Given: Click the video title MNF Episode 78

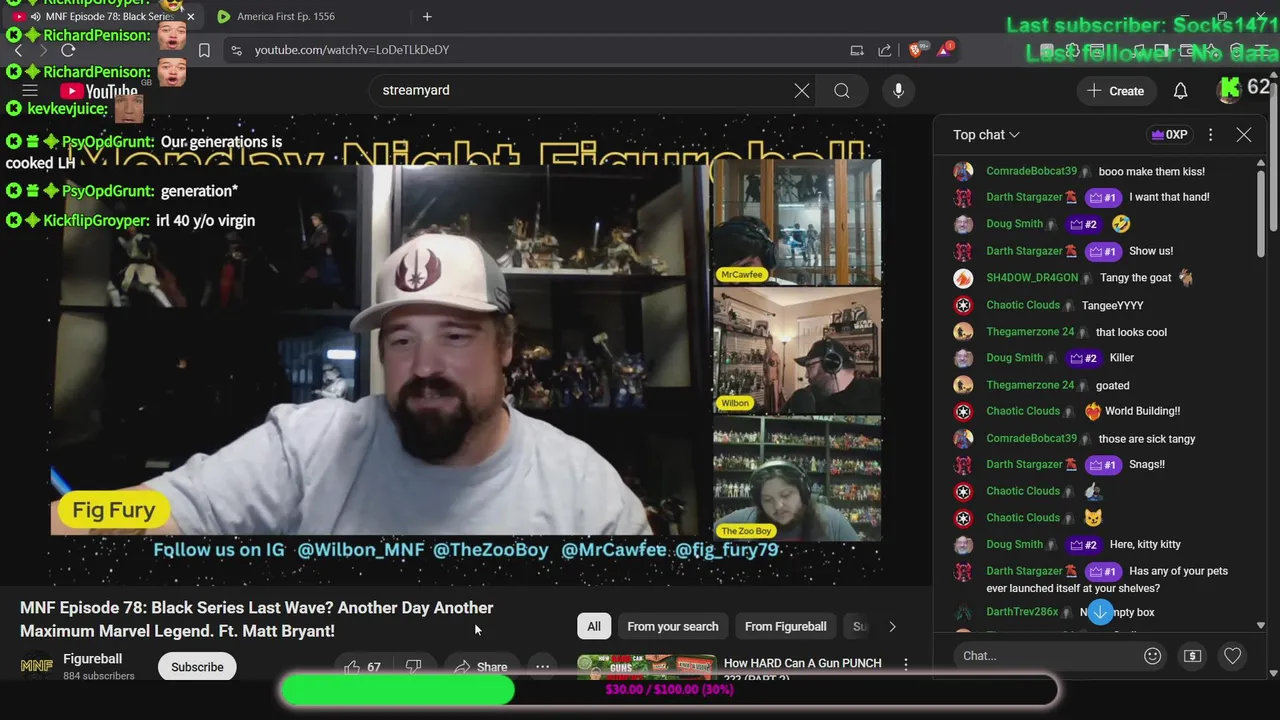Looking at the screenshot, I should click(257, 619).
